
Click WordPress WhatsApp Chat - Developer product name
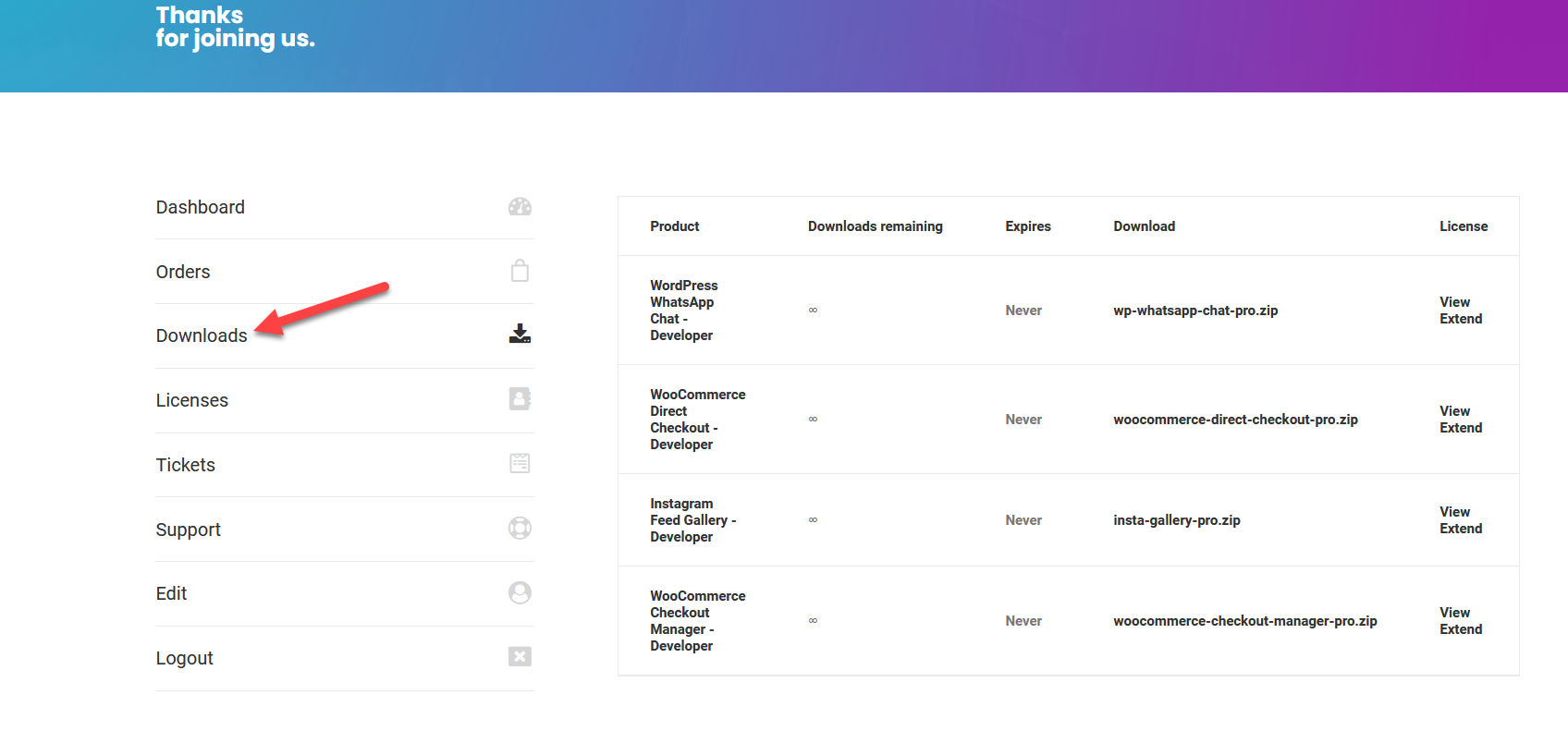(684, 311)
